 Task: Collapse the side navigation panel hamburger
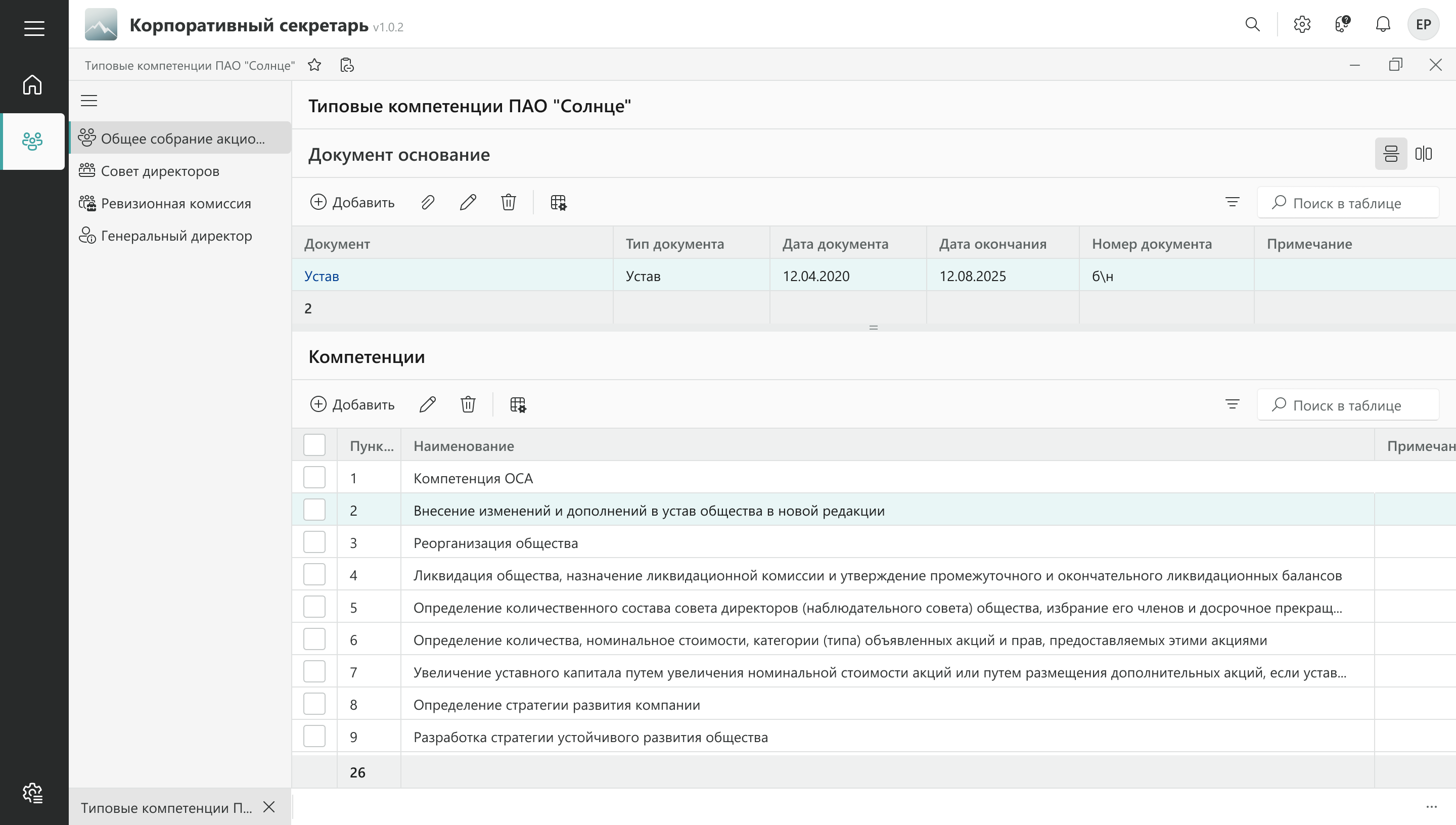point(89,101)
